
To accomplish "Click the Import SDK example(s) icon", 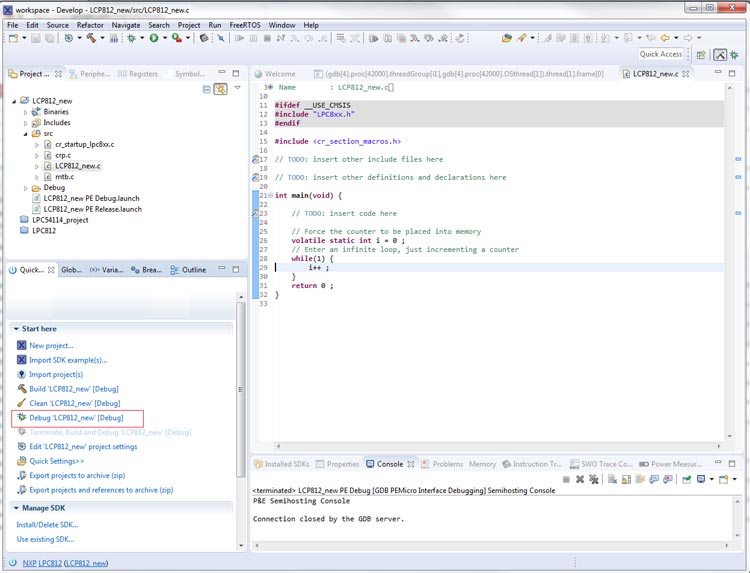I will pos(21,360).
